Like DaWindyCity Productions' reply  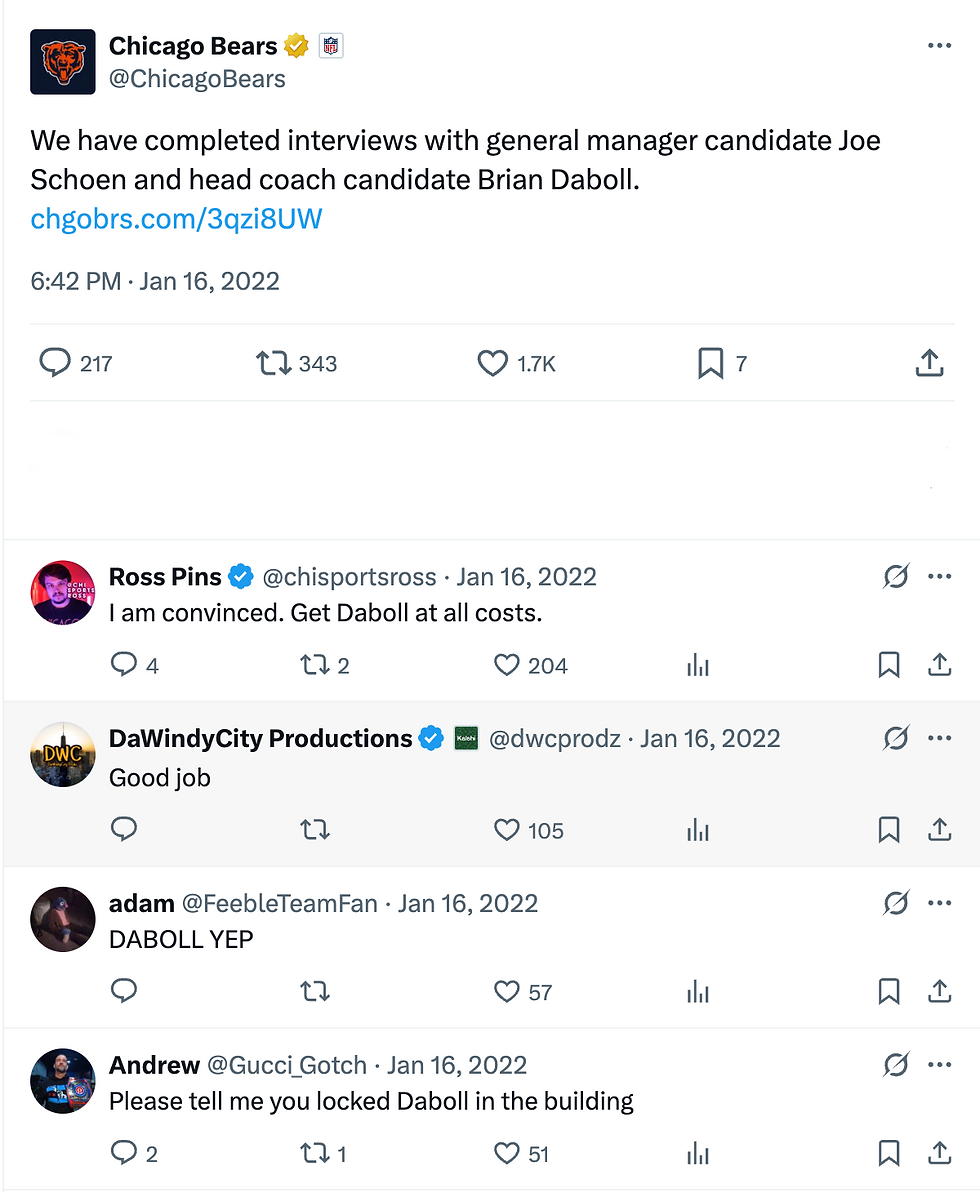[508, 830]
